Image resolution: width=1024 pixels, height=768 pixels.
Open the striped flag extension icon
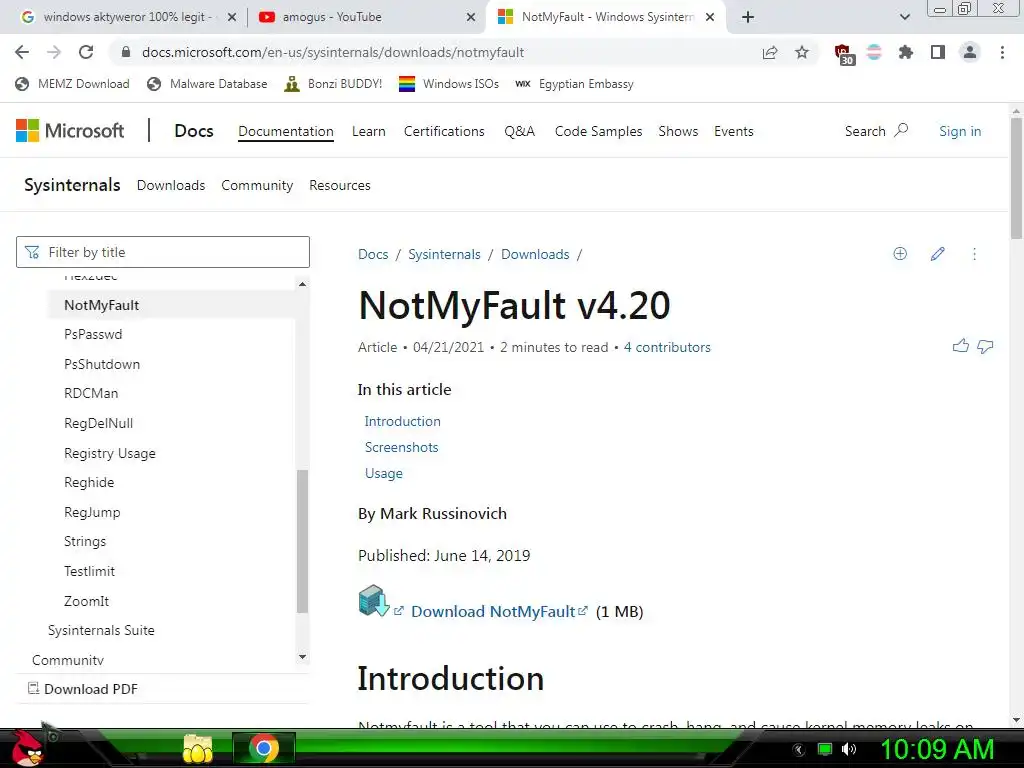(874, 52)
